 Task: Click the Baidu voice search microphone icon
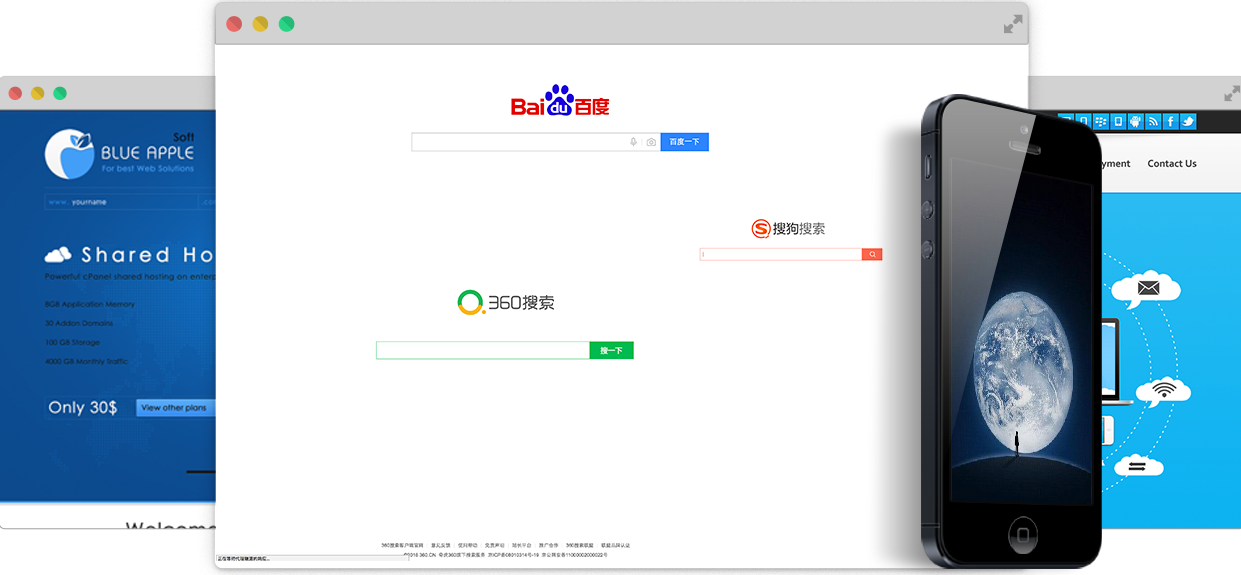633,142
